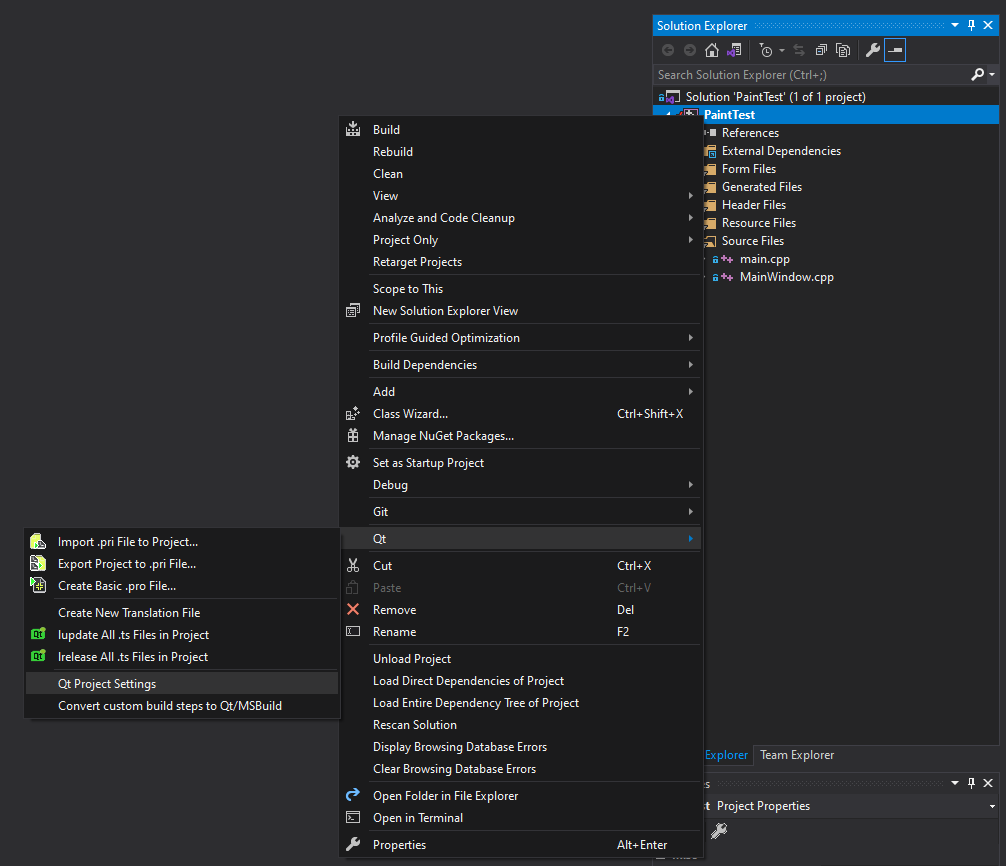Toggle Solution Explorer auto-hide pin
This screenshot has height=866, width=1006.
pyautogui.click(x=971, y=26)
